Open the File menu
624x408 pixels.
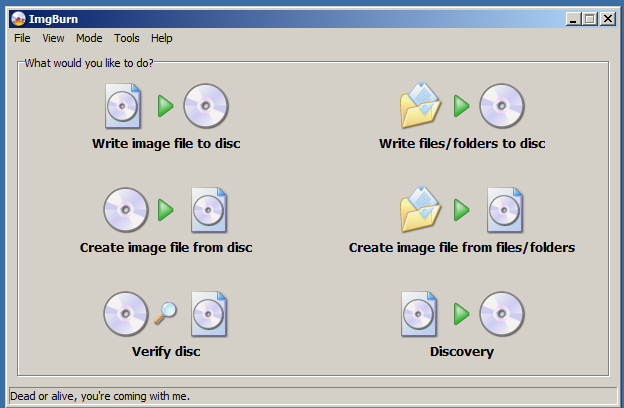(x=22, y=38)
